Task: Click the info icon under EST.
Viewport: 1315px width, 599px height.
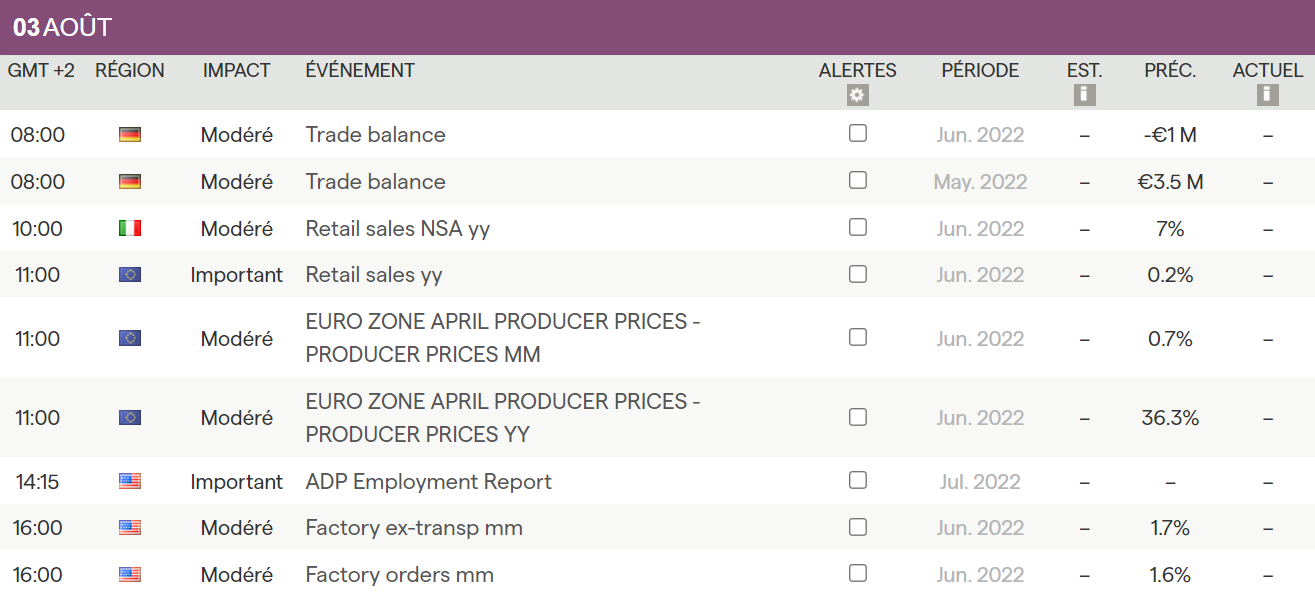Action: click(x=1084, y=95)
